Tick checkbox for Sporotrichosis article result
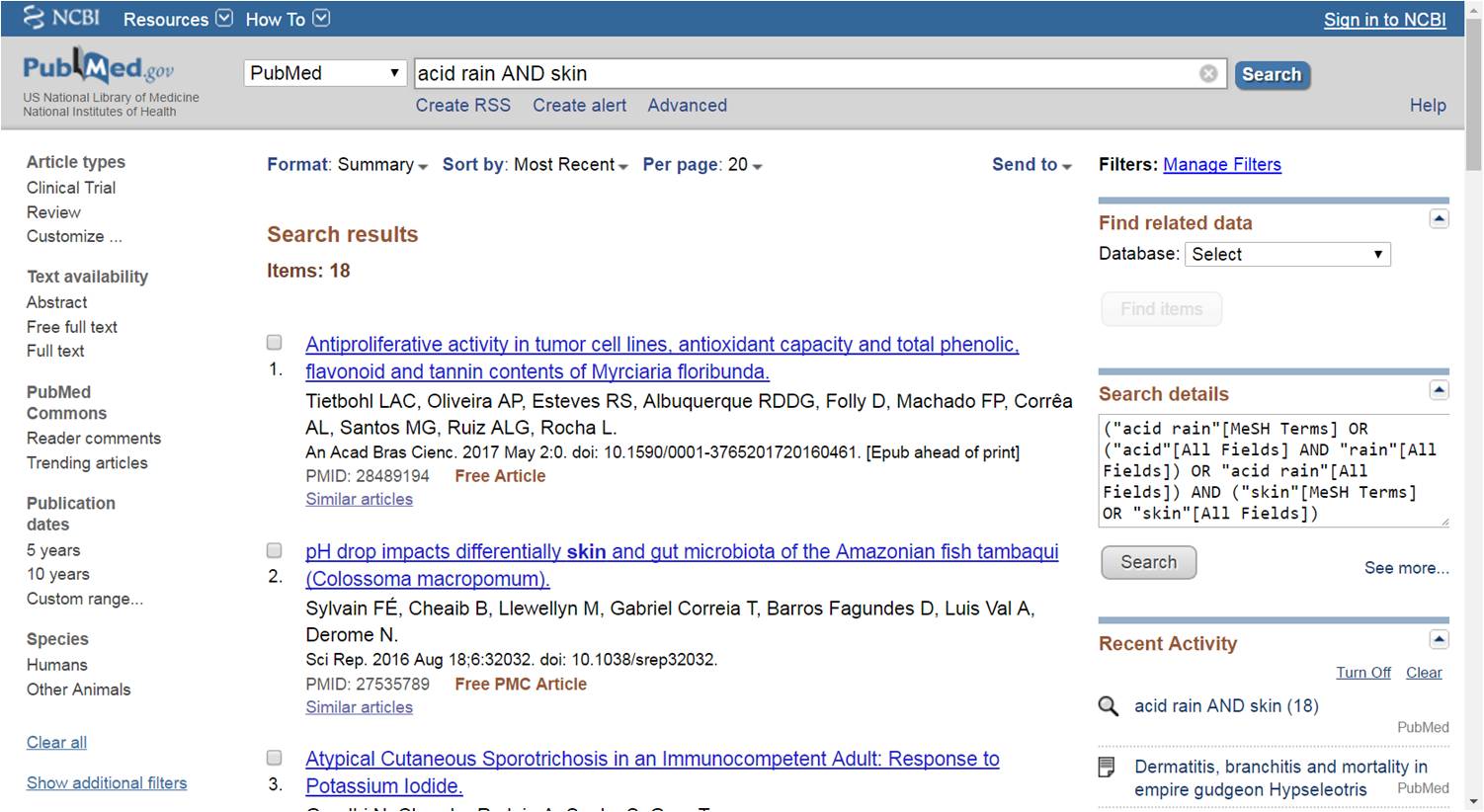This screenshot has width=1484, height=812. (275, 758)
